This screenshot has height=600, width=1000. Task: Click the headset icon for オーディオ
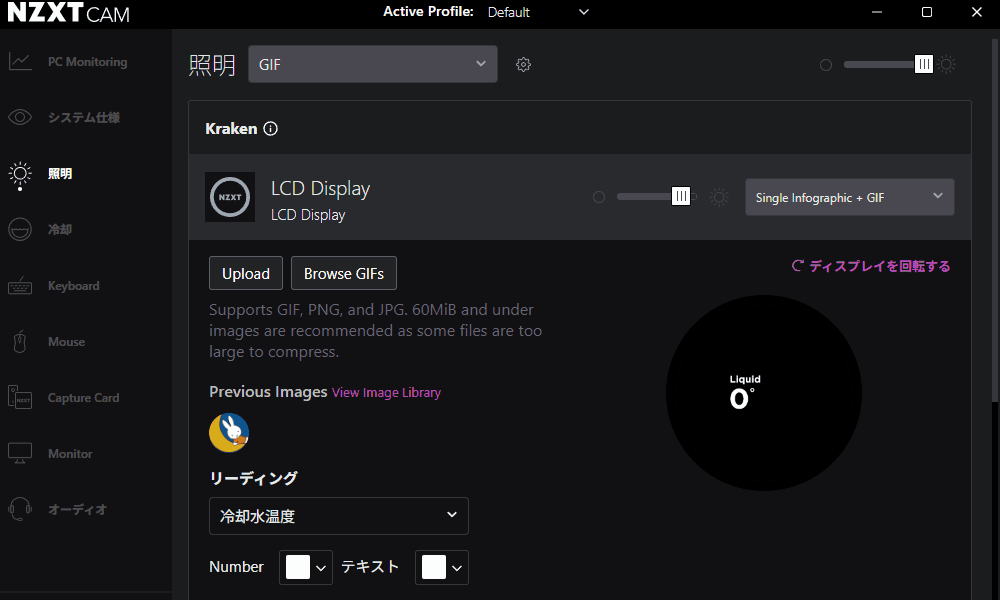coord(20,509)
